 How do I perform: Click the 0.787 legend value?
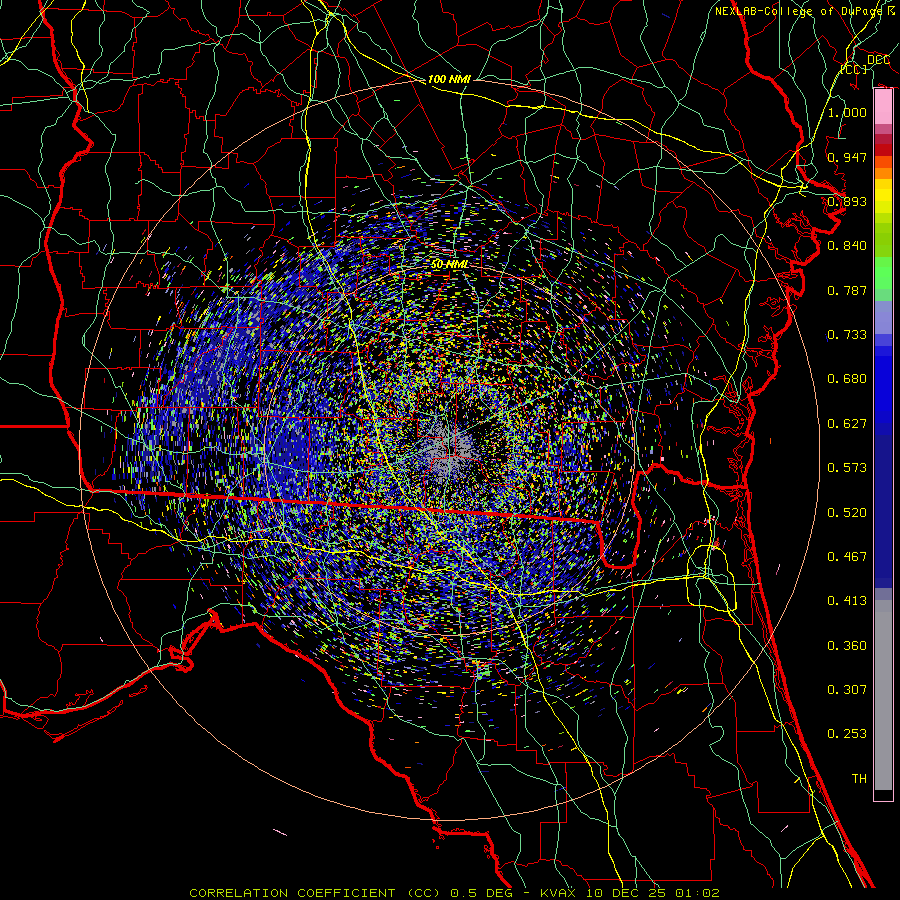[x=847, y=290]
